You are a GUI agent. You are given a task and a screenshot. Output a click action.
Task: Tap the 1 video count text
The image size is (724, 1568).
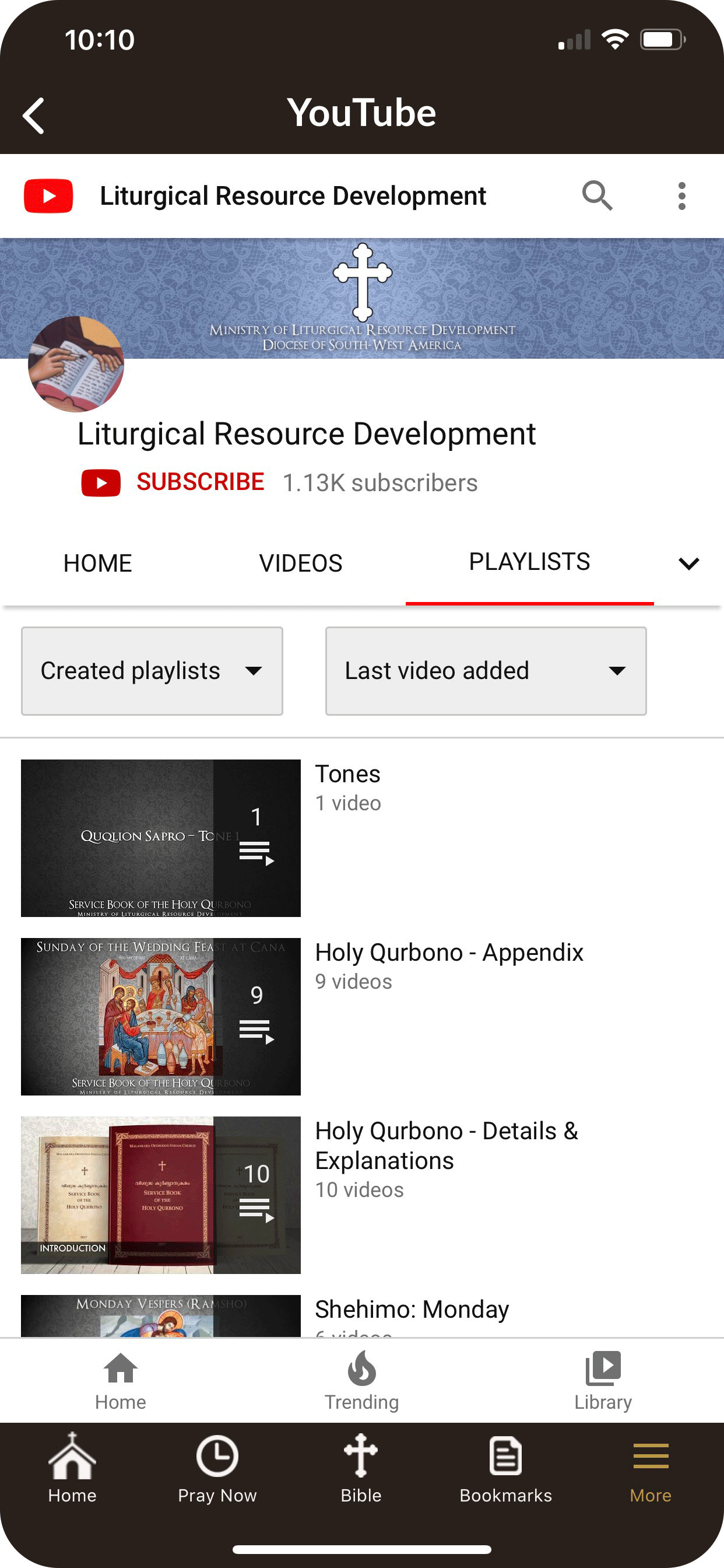[348, 803]
